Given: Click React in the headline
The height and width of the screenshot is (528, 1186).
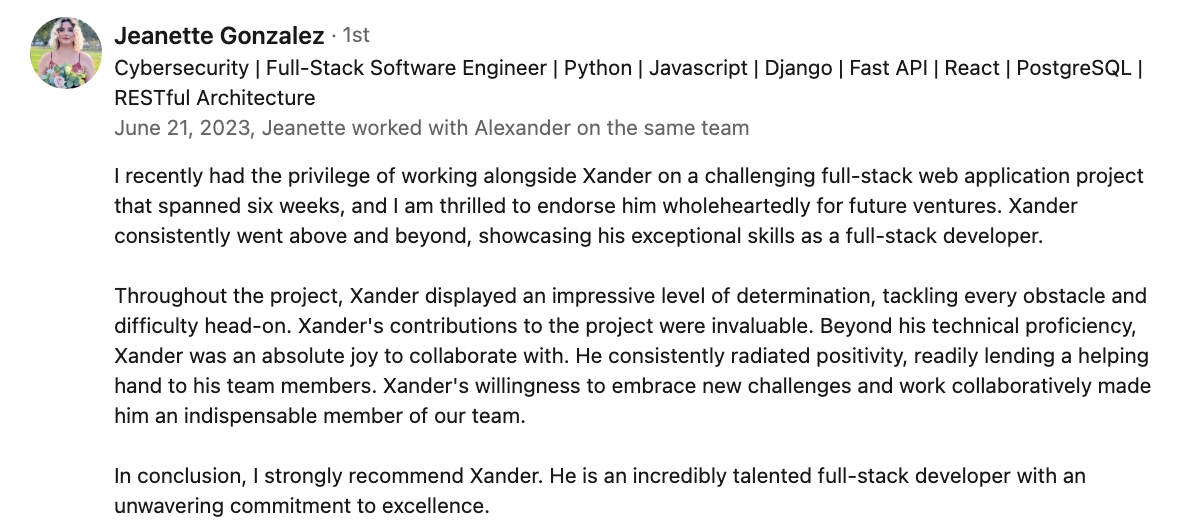Looking at the screenshot, I should (x=972, y=68).
